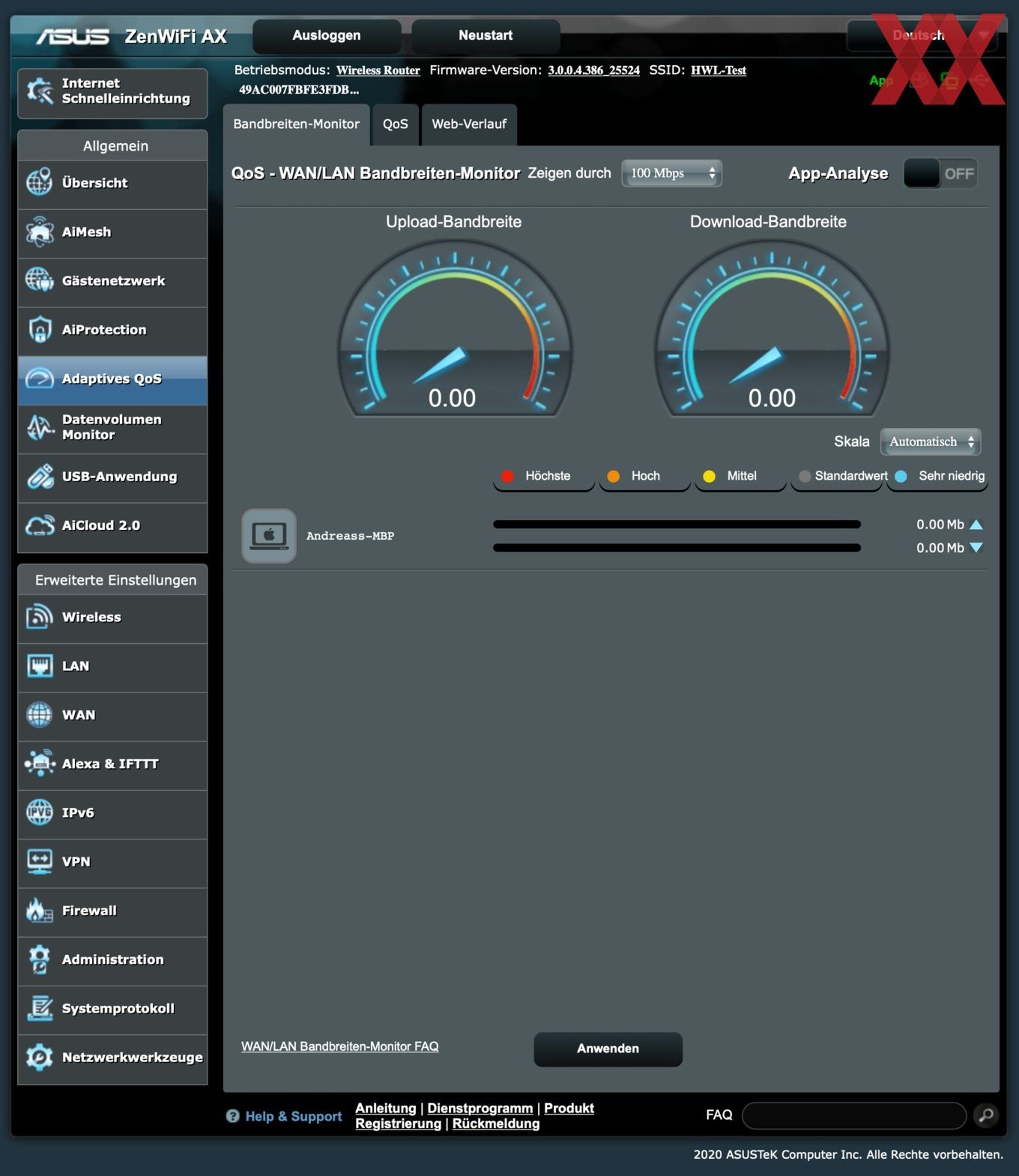Click the Adaptives QoS gauge icon
This screenshot has width=1019, height=1176.
40,379
